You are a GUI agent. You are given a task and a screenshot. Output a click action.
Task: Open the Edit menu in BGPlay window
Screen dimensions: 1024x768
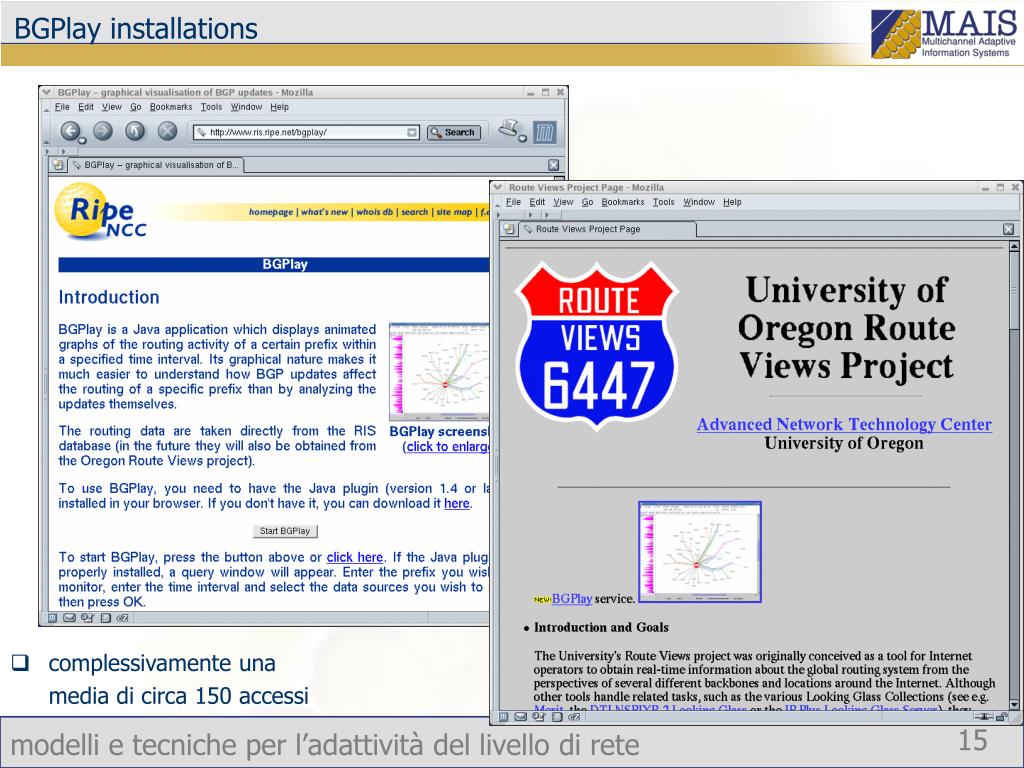(x=86, y=107)
